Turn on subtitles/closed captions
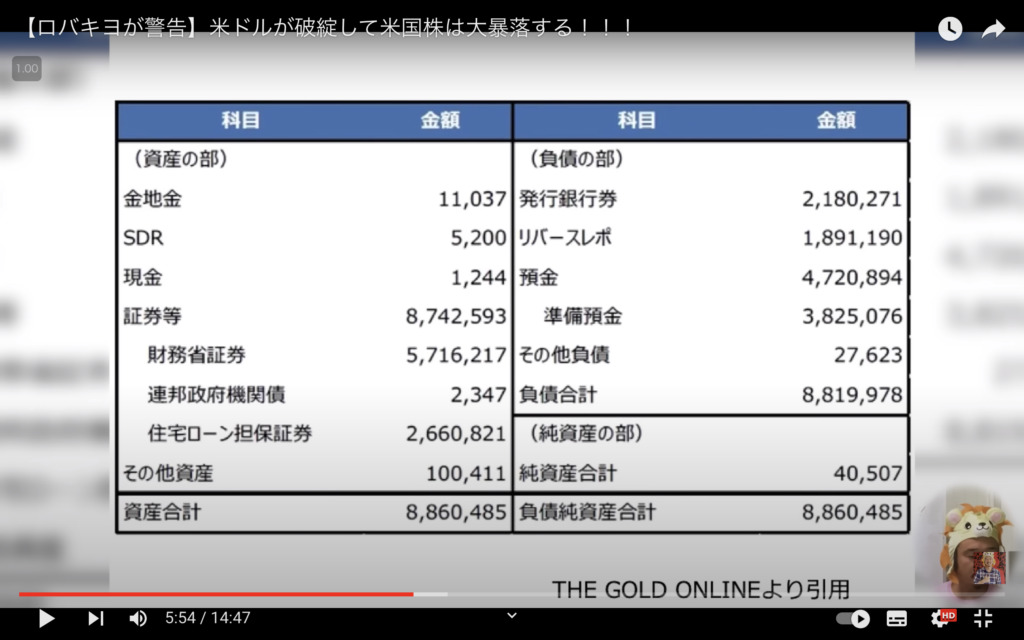The width and height of the screenshot is (1024, 640). click(x=897, y=618)
